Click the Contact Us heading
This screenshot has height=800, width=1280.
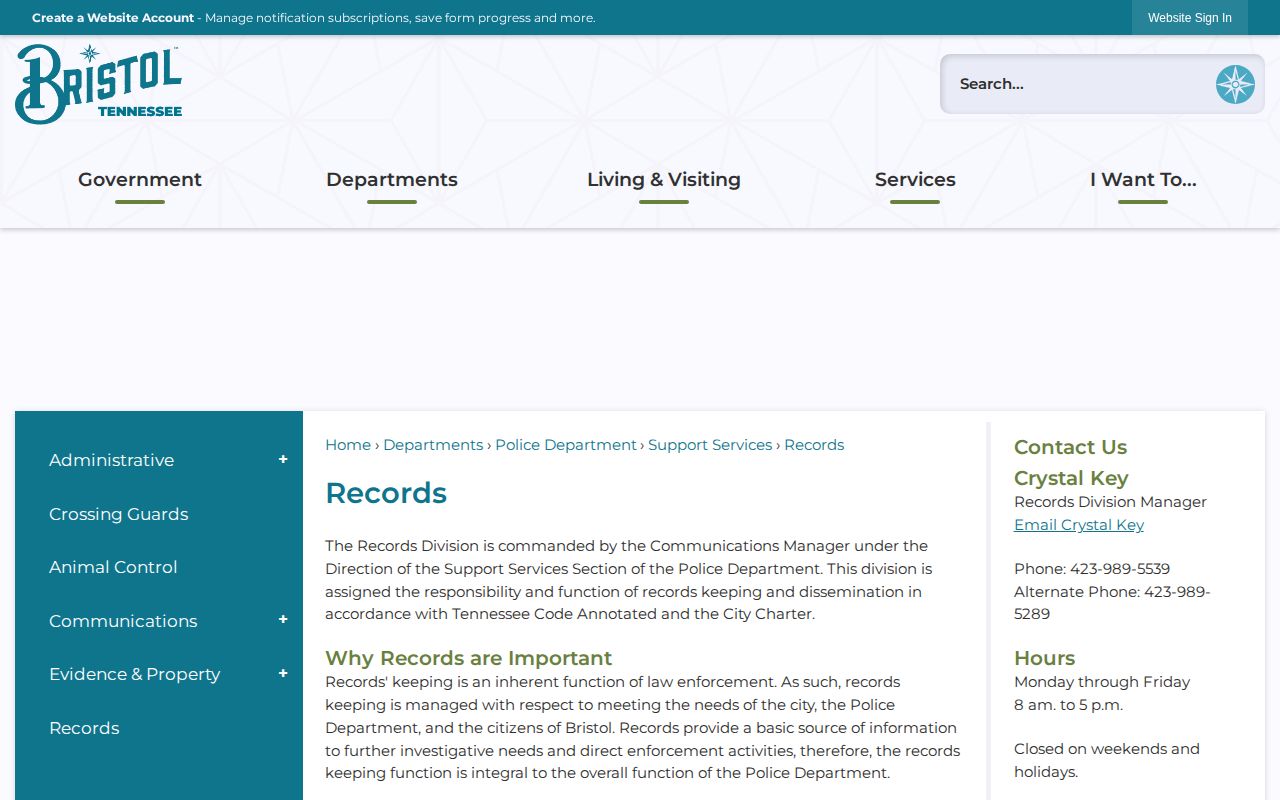tap(1070, 447)
